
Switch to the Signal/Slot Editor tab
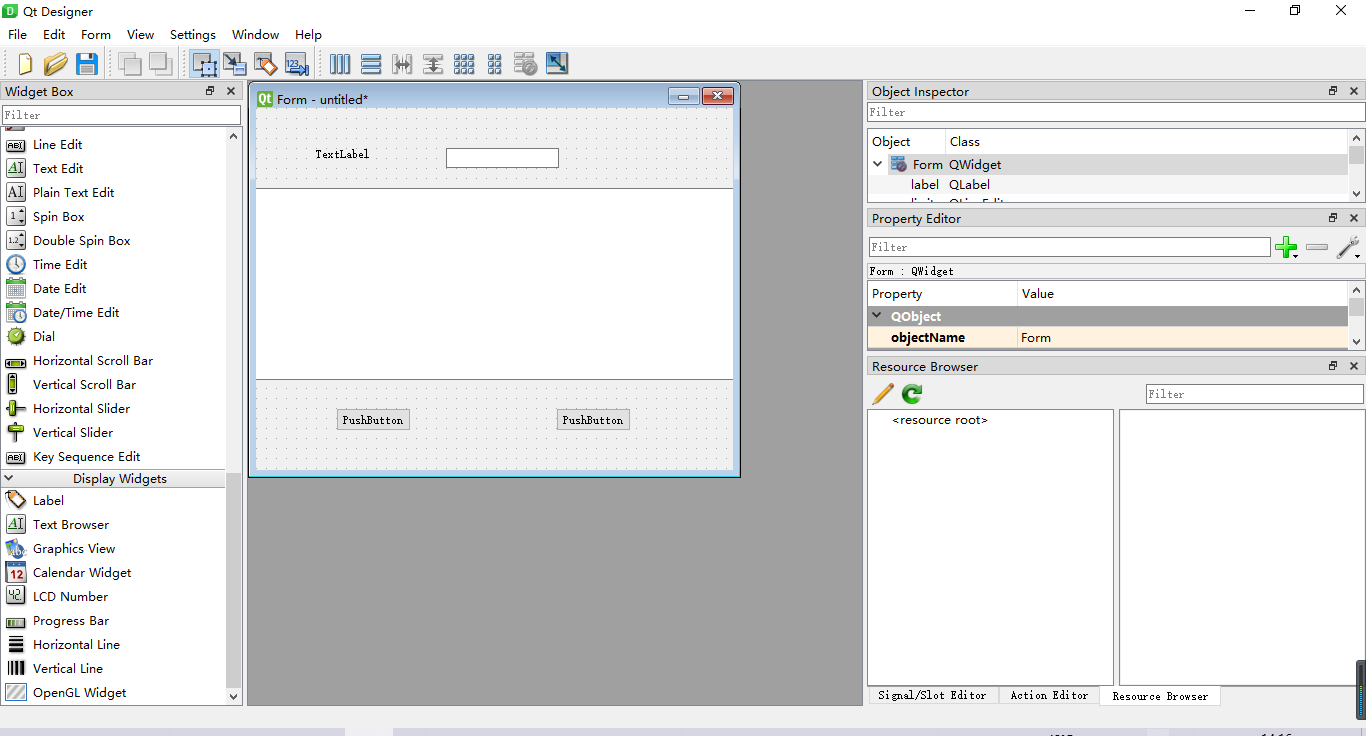(x=932, y=695)
